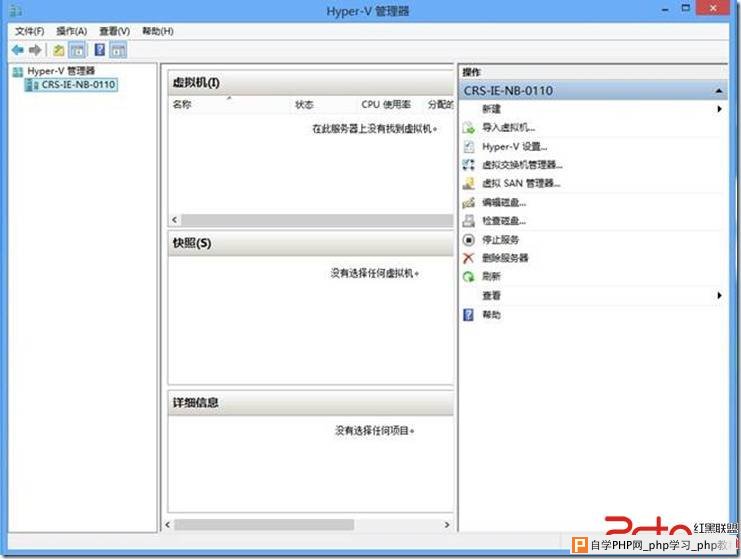Click the 虚拟 SAN 管理器 icon

click(x=468, y=183)
